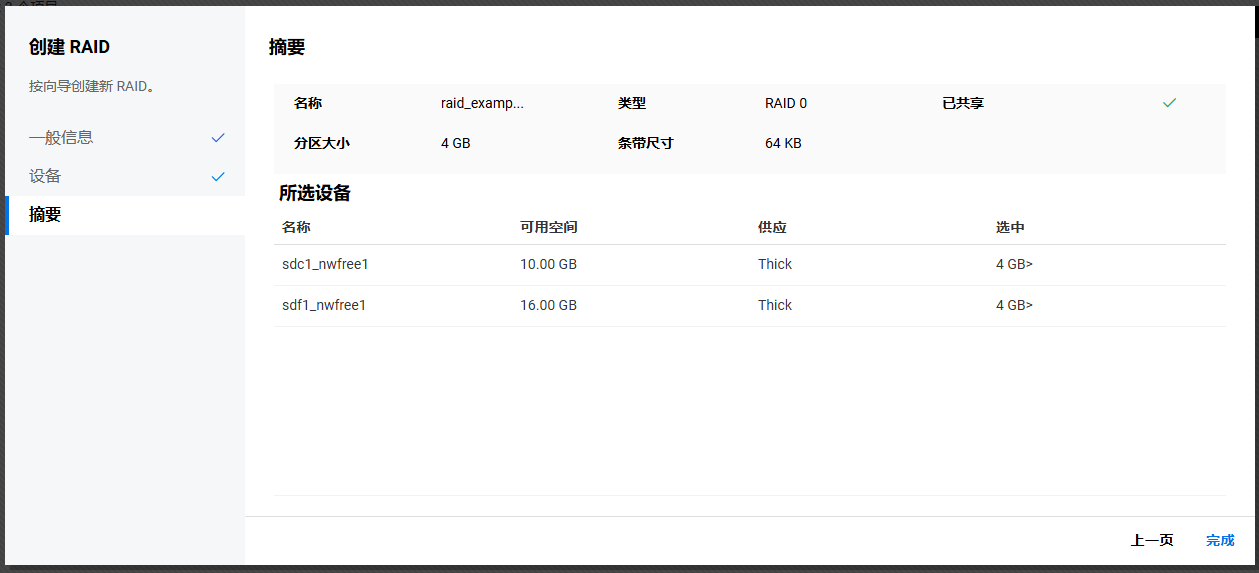Select the 摘要 wizard step
The width and height of the screenshot is (1259, 573).
pos(45,214)
